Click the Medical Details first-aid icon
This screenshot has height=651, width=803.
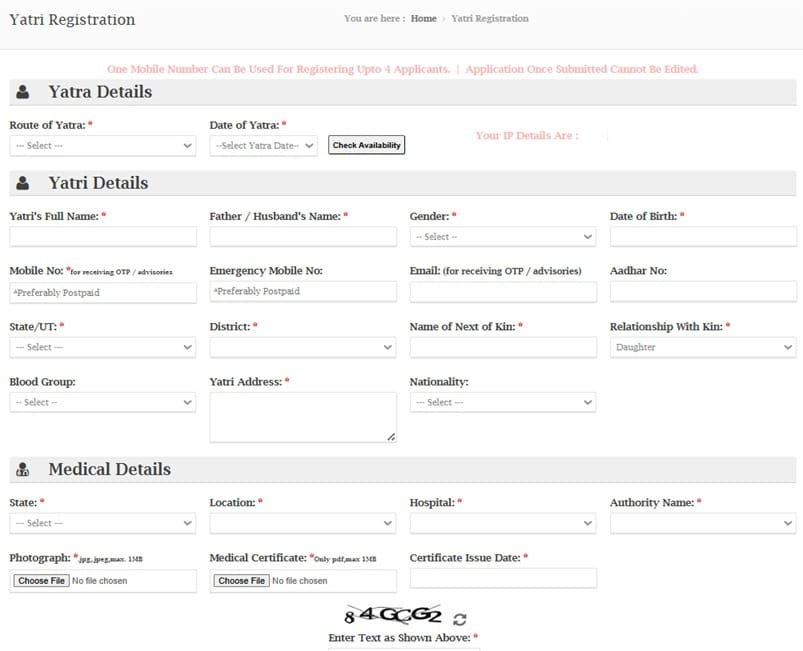pos(23,469)
